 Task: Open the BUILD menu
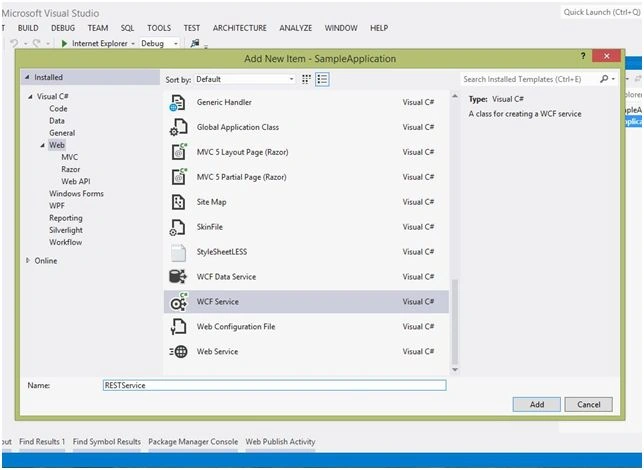[28, 28]
